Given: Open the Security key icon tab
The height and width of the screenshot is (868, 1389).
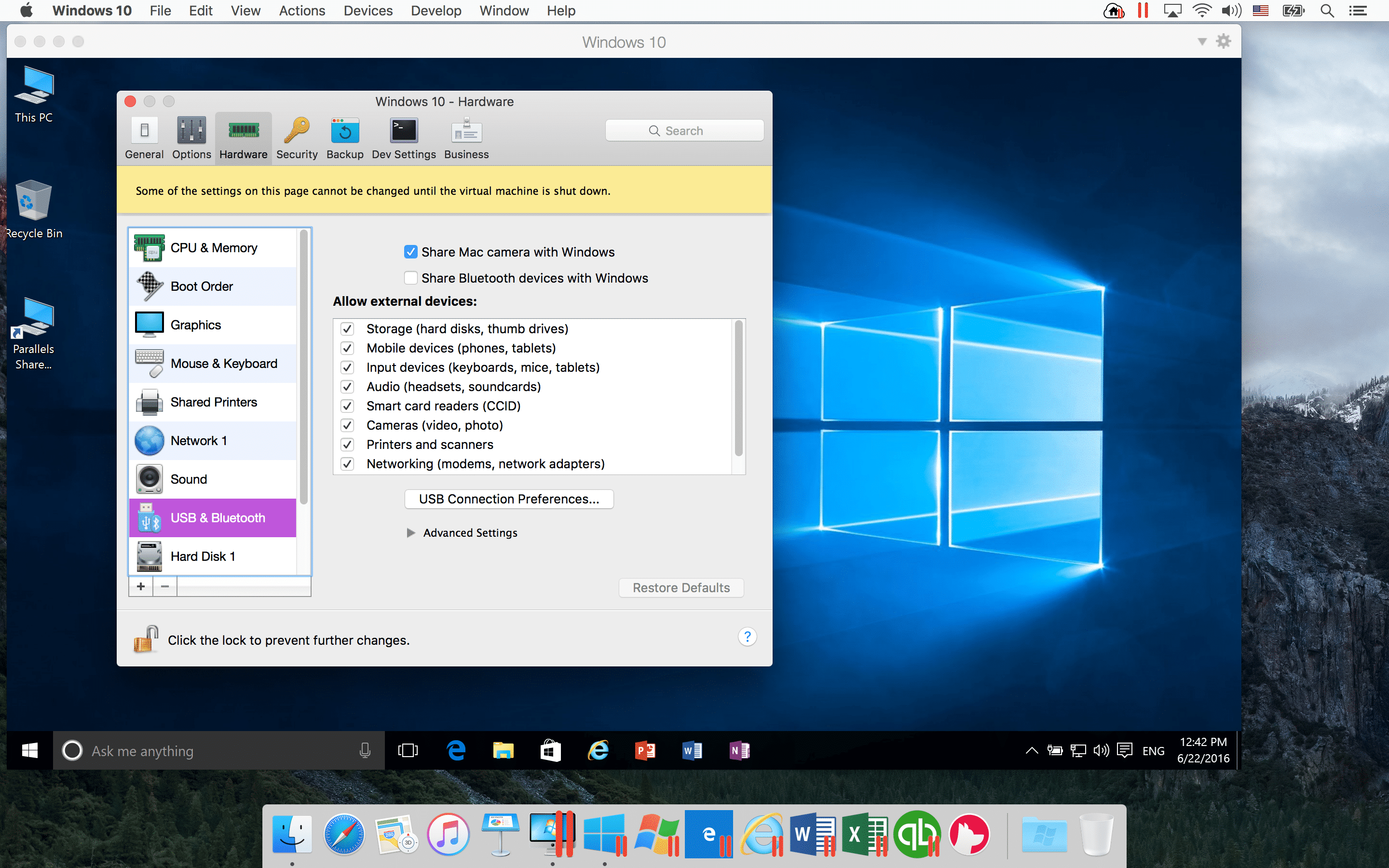Looking at the screenshot, I should (296, 138).
